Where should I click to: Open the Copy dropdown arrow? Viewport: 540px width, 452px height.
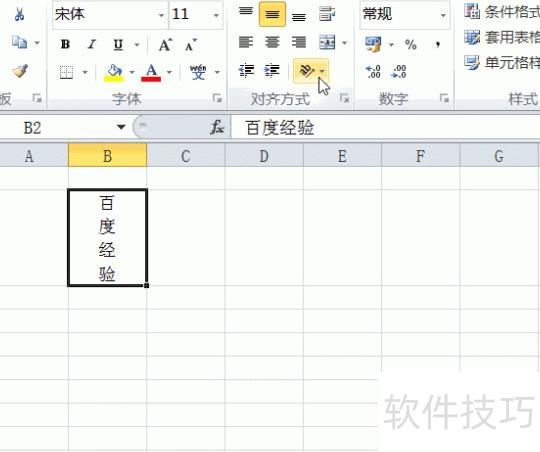point(37,43)
